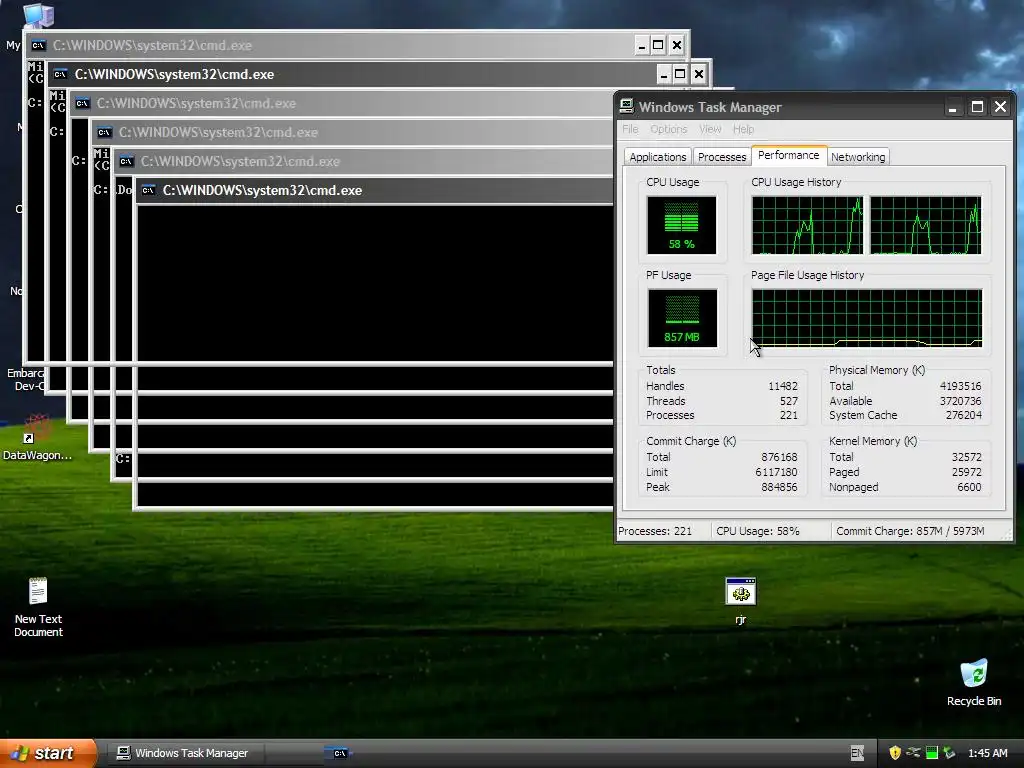
Task: Click Physical Memory Total value 4193516
Action: tap(960, 386)
